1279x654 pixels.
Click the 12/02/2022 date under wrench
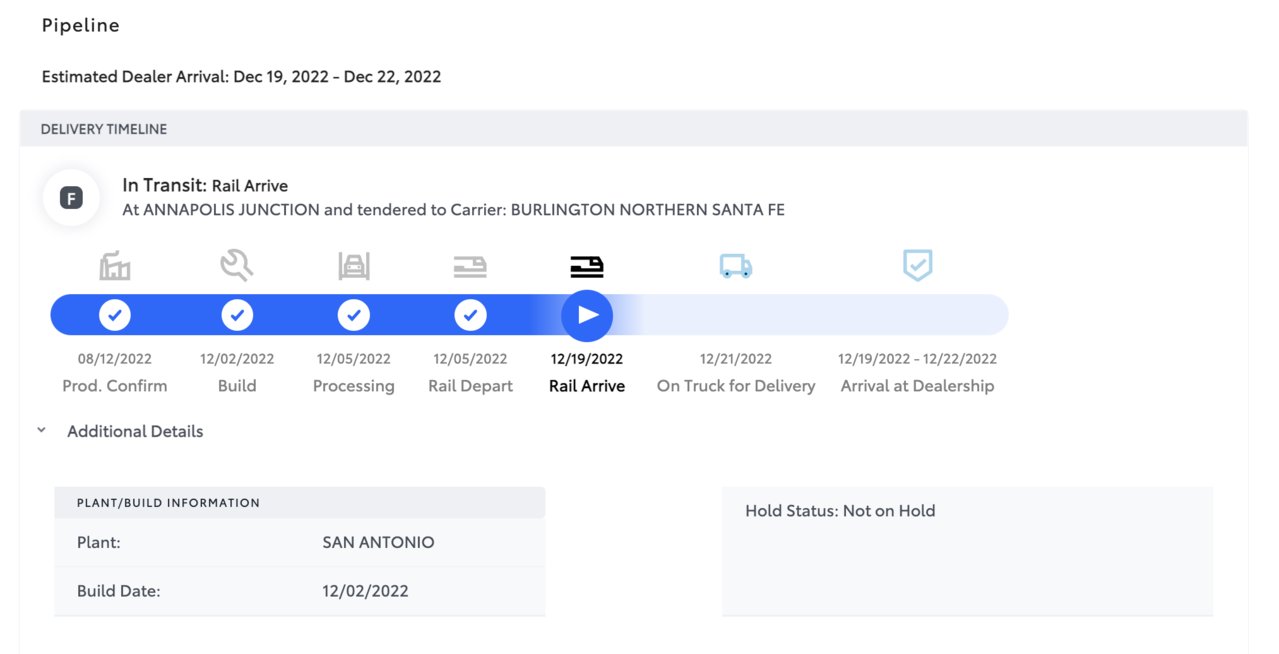tap(237, 359)
